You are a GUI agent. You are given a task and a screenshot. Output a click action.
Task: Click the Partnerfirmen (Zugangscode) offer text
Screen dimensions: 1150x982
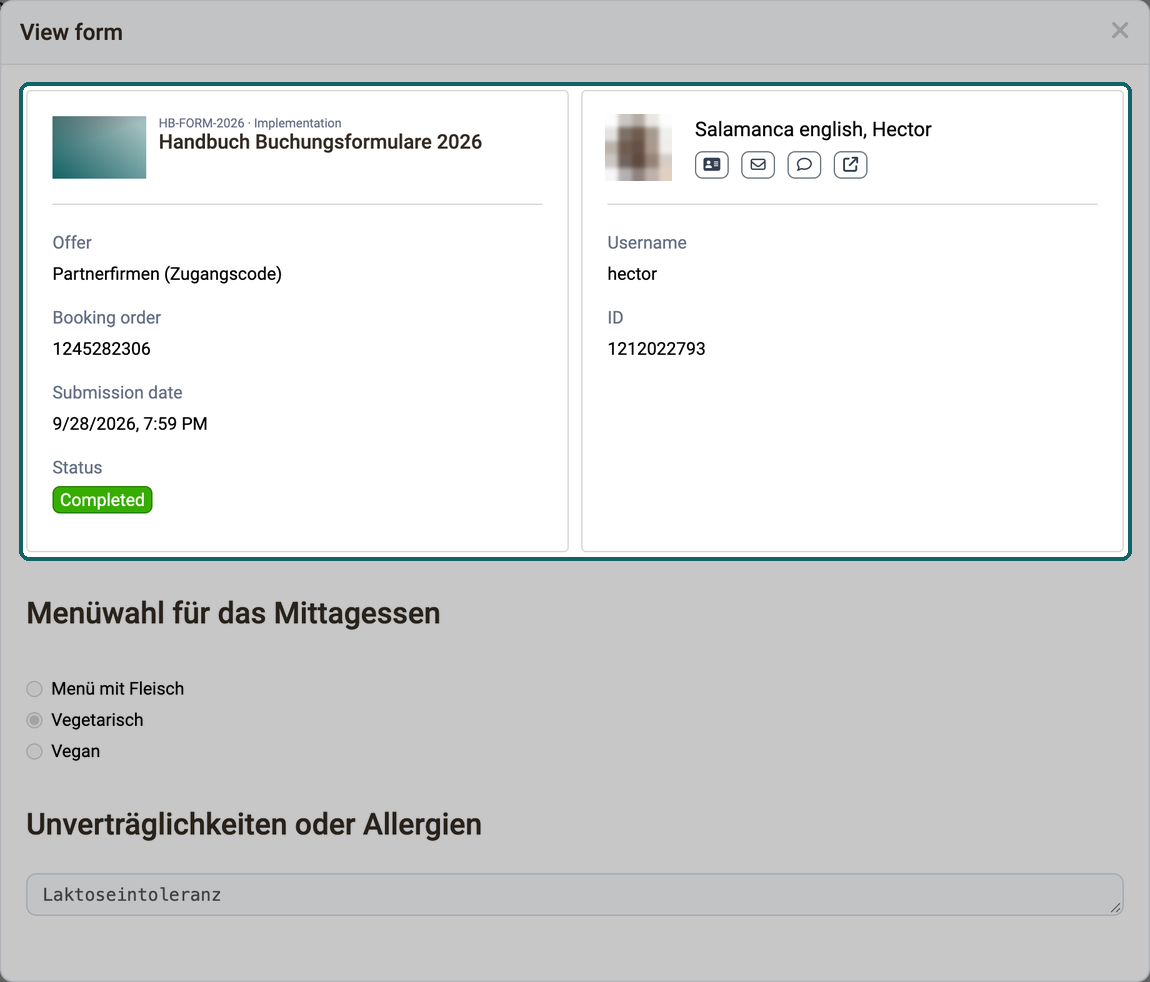point(166,274)
